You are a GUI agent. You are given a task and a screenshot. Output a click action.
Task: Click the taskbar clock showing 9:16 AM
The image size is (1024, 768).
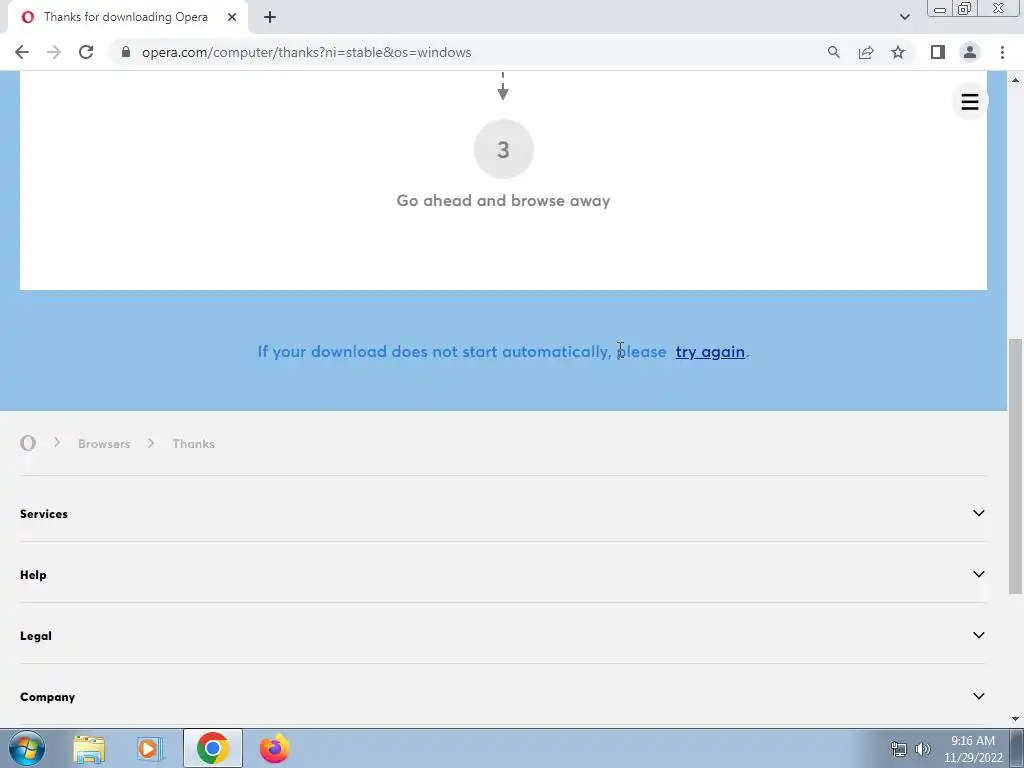972,749
